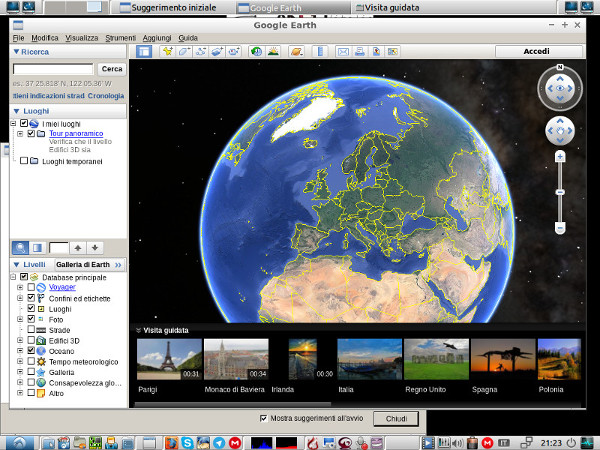Viewport: 600px width, 450px height.
Task: Collapse the Livelli panel triangle
Action: click(x=16, y=265)
